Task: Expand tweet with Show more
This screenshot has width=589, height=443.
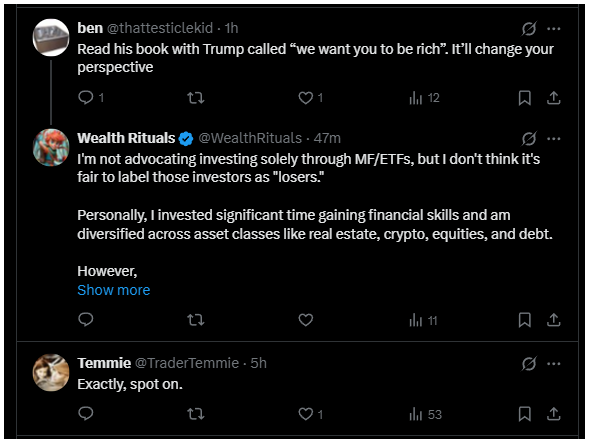Action: pos(113,290)
